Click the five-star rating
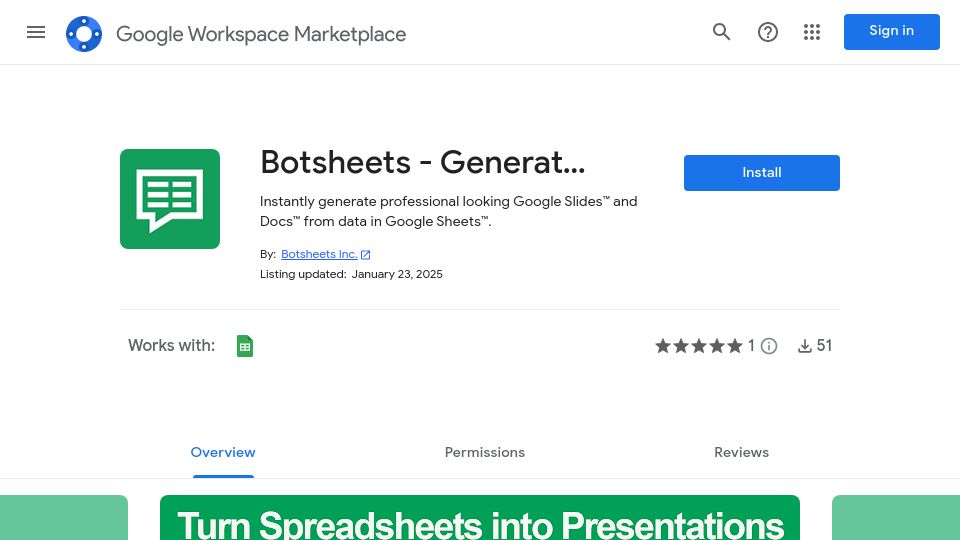This screenshot has height=540, width=960. 699,346
